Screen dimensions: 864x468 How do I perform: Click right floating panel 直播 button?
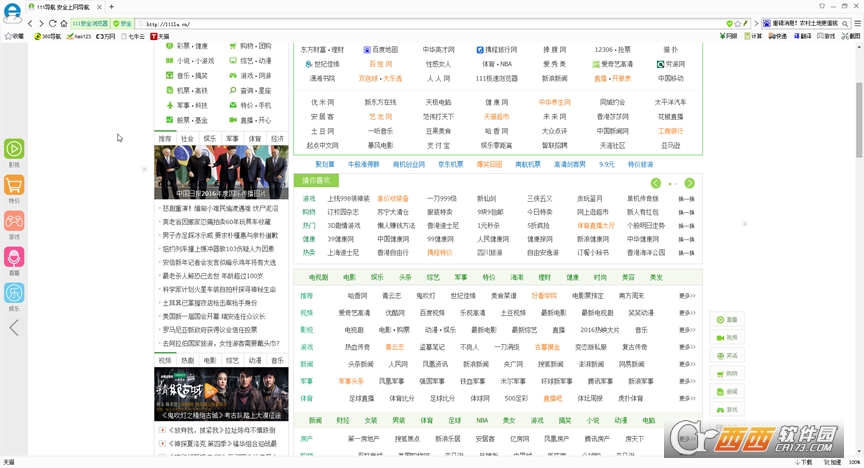(727, 320)
